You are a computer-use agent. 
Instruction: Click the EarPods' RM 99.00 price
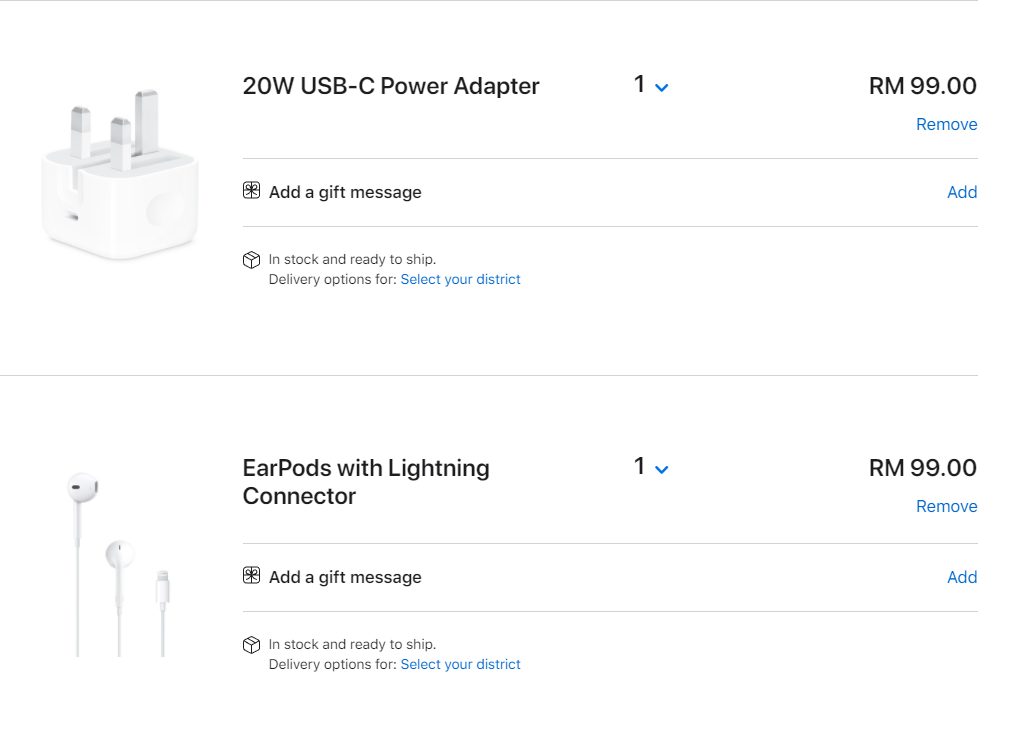coord(922,468)
